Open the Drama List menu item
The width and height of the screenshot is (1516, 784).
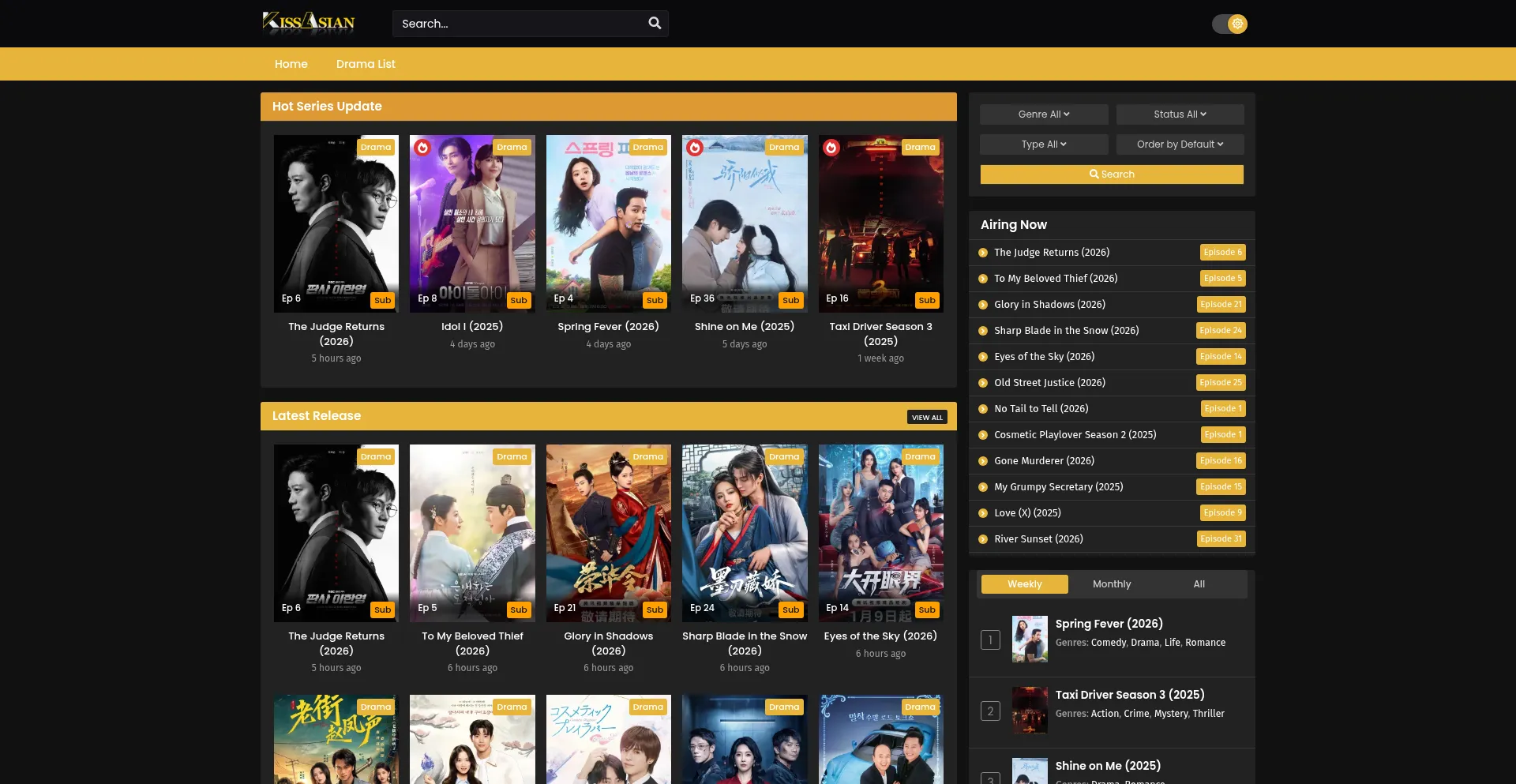pos(366,64)
